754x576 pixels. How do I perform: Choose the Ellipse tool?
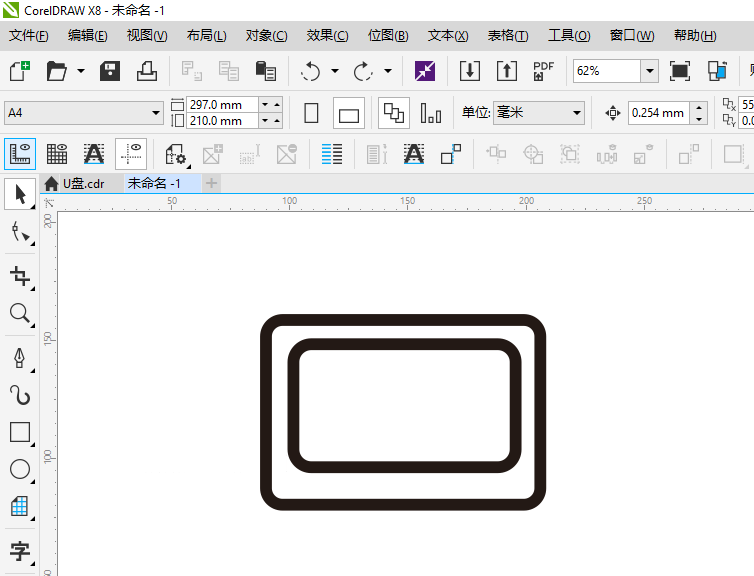[19, 469]
